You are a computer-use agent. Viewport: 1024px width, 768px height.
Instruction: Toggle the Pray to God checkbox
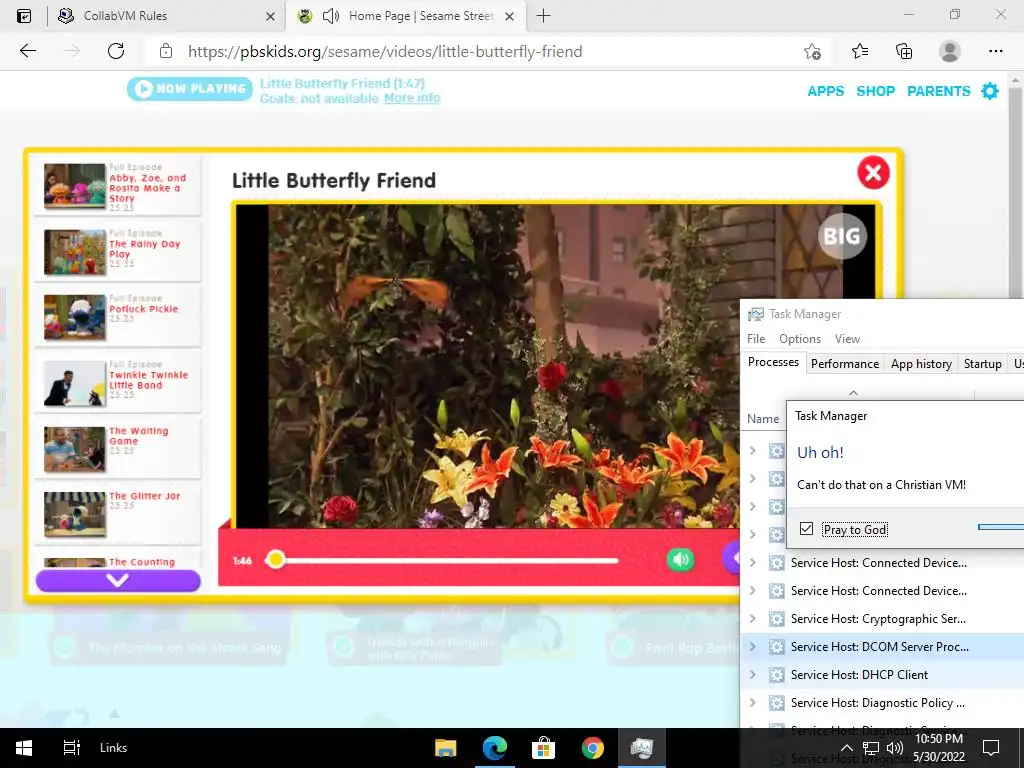tap(807, 529)
